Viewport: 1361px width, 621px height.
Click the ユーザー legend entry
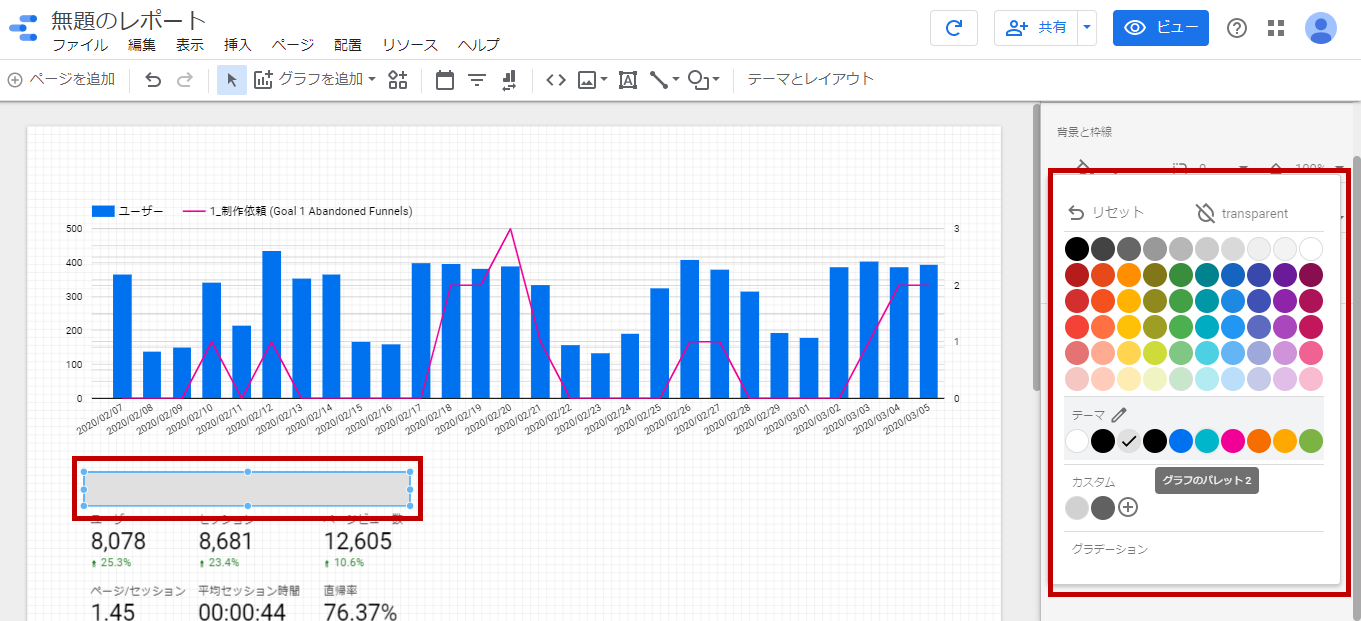[x=128, y=211]
